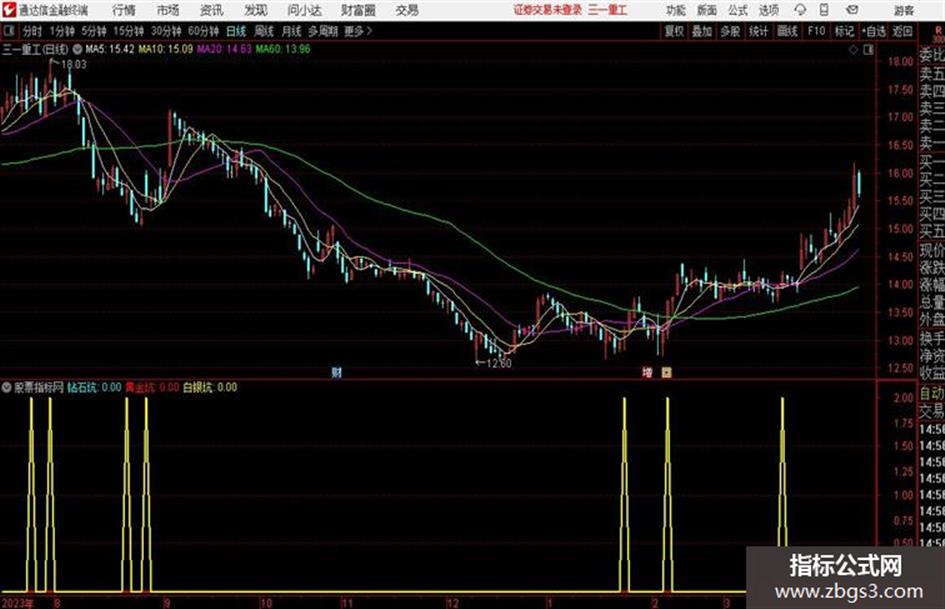Click the 多股 toolbar button

tap(730, 31)
